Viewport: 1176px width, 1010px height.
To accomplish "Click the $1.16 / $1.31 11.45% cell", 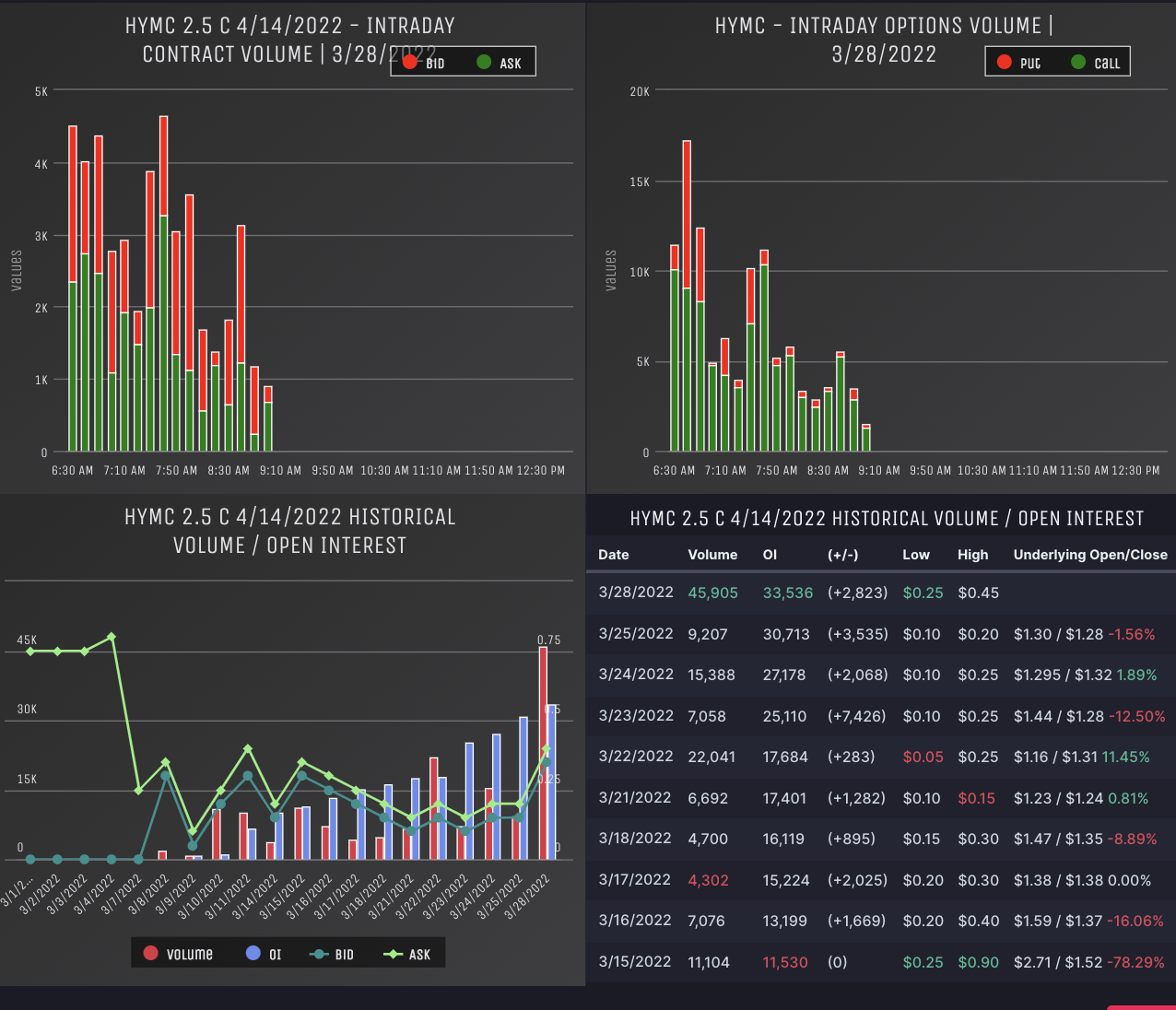I will click(x=1081, y=757).
